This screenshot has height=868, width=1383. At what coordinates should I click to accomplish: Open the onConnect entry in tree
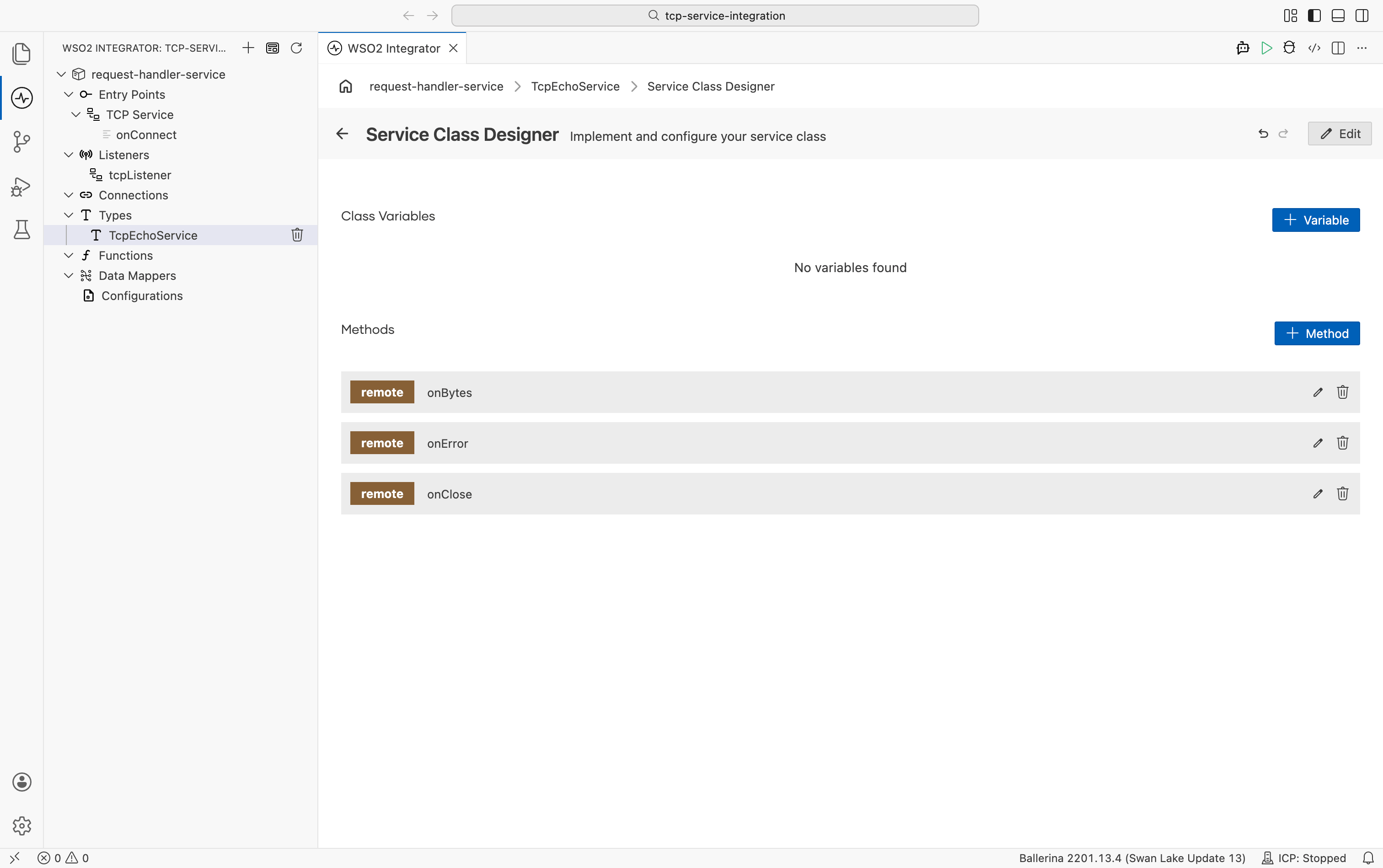[x=146, y=134]
